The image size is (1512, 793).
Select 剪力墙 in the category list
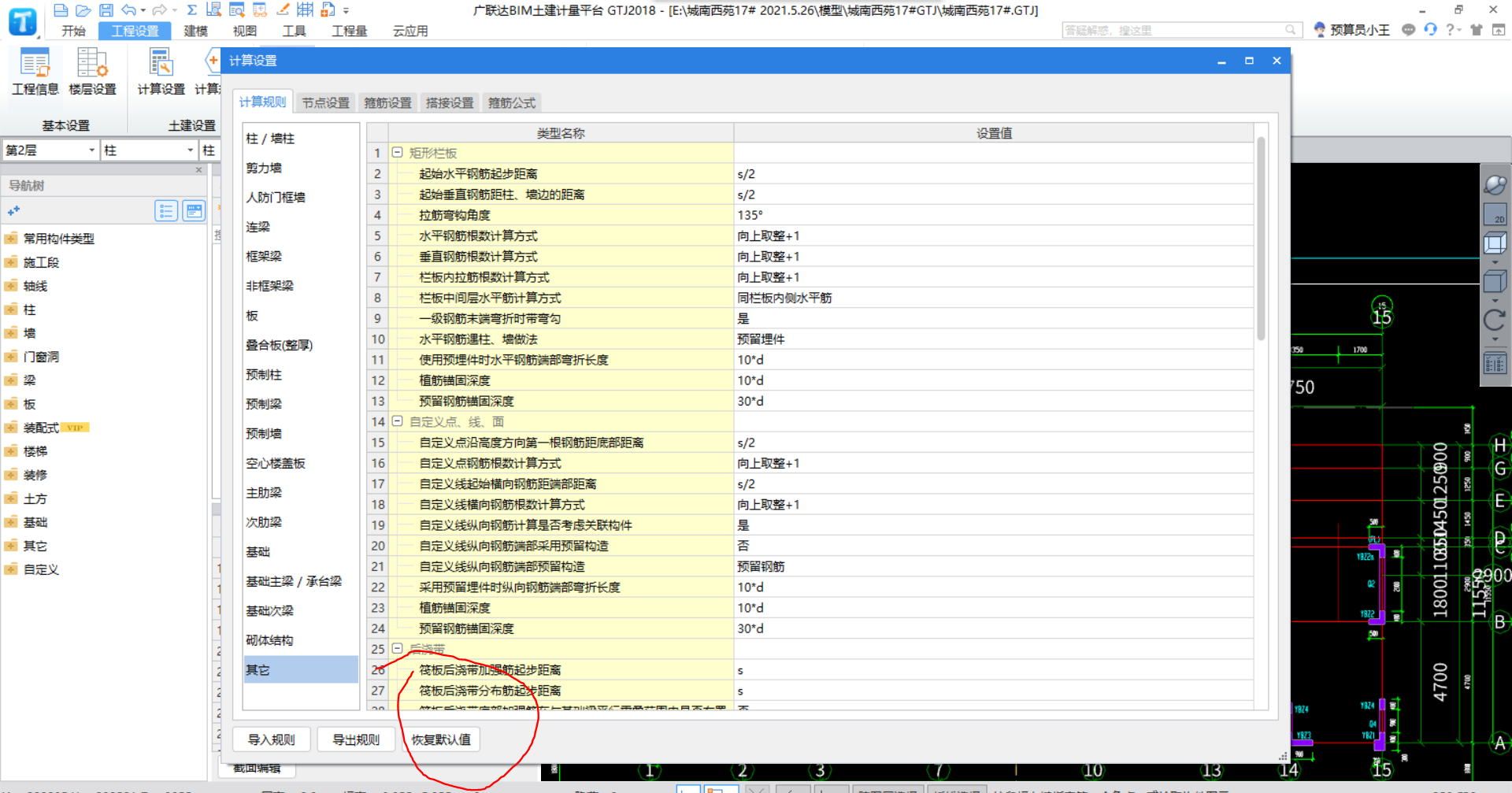pyautogui.click(x=301, y=168)
